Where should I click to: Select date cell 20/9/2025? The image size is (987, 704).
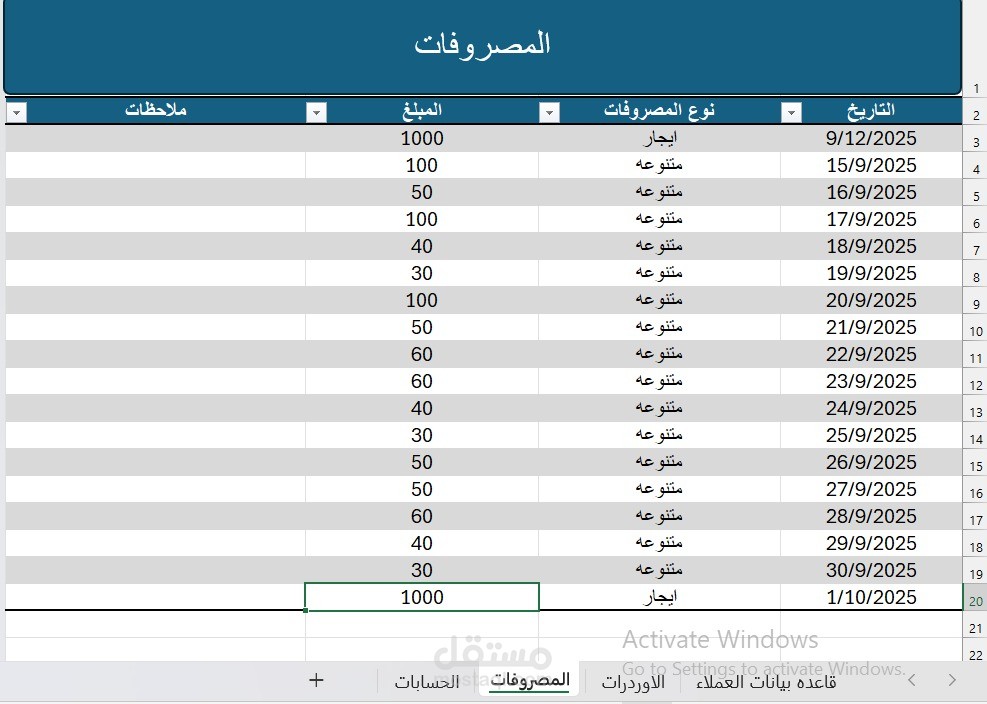tap(871, 300)
